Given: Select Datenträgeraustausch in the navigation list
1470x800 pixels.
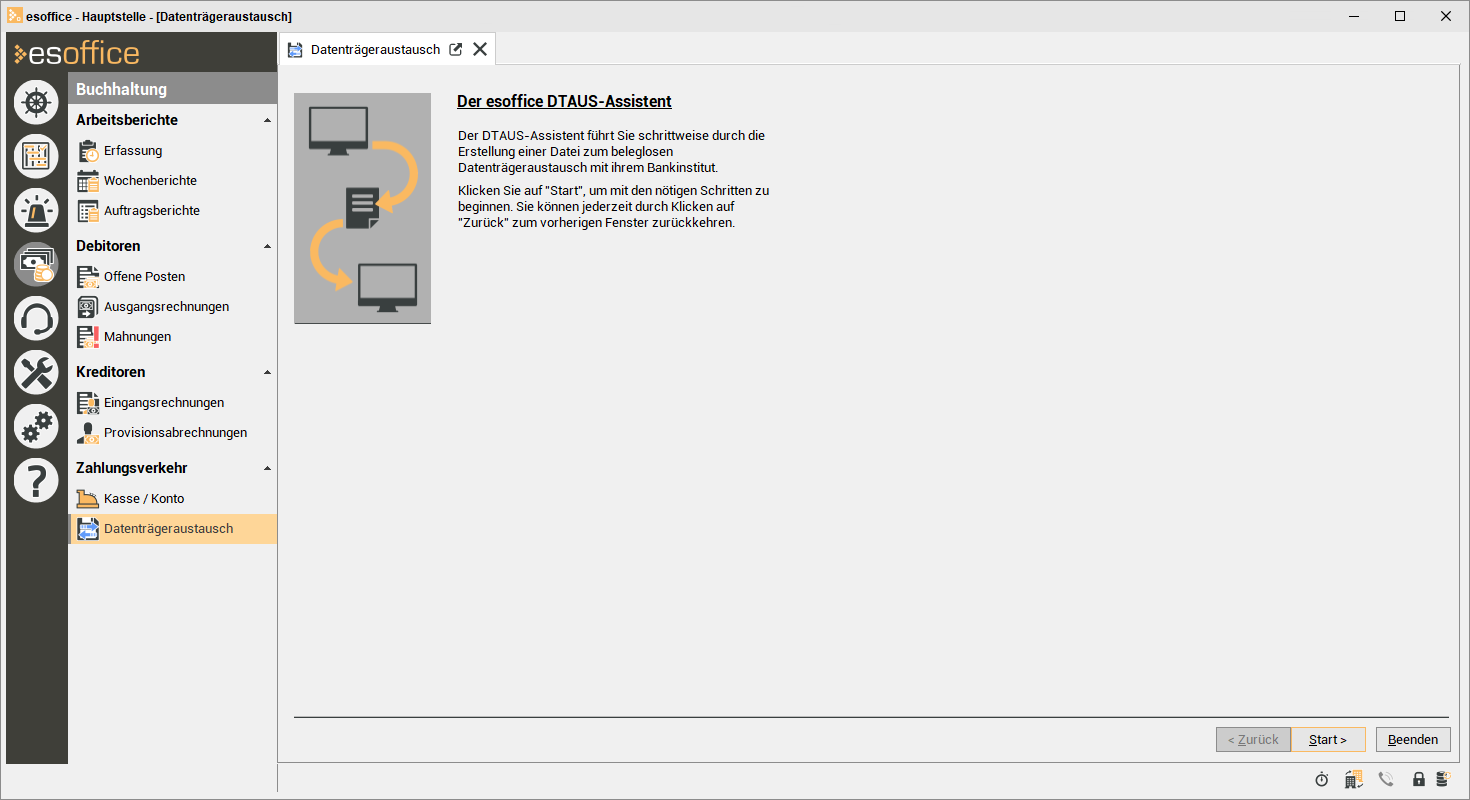Looking at the screenshot, I should [172, 529].
